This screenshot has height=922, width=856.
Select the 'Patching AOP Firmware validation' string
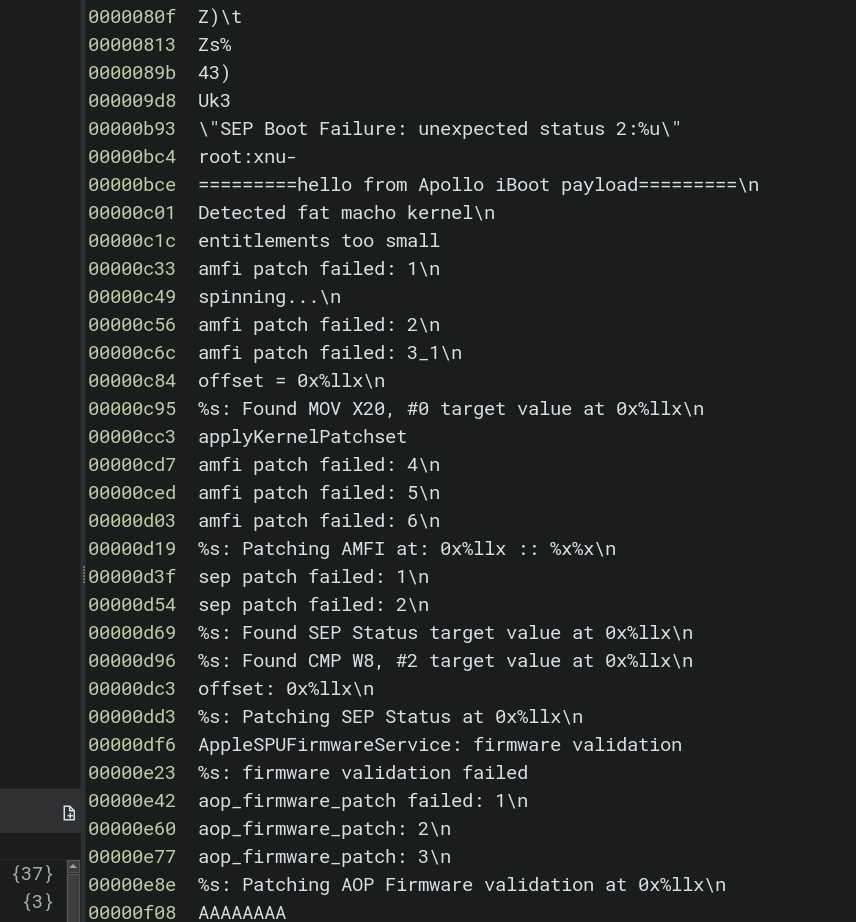[x=461, y=885]
